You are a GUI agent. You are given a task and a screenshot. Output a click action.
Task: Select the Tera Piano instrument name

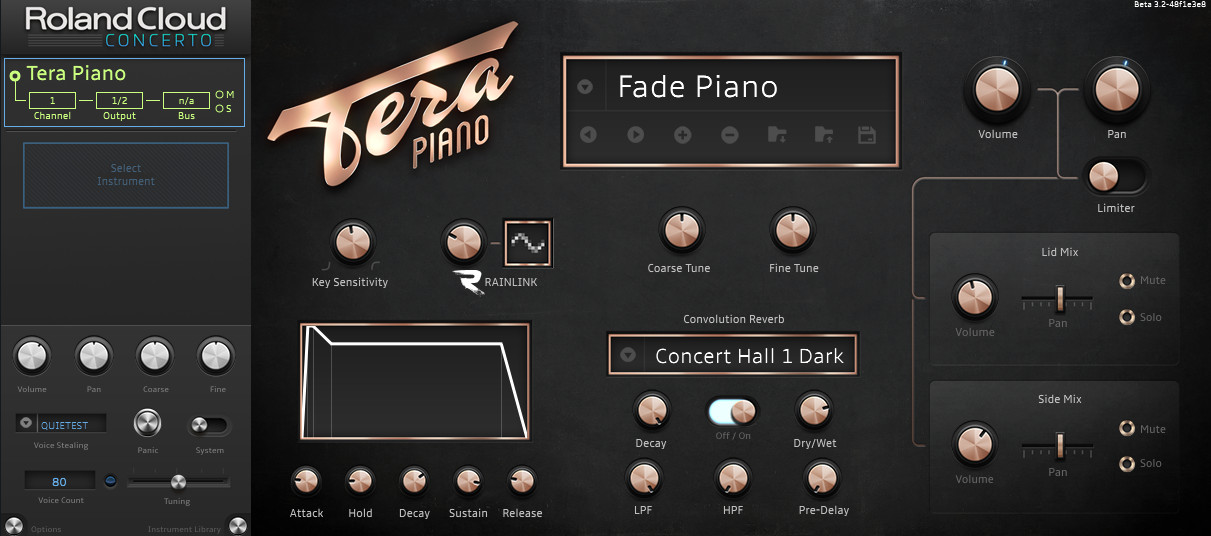(x=76, y=73)
